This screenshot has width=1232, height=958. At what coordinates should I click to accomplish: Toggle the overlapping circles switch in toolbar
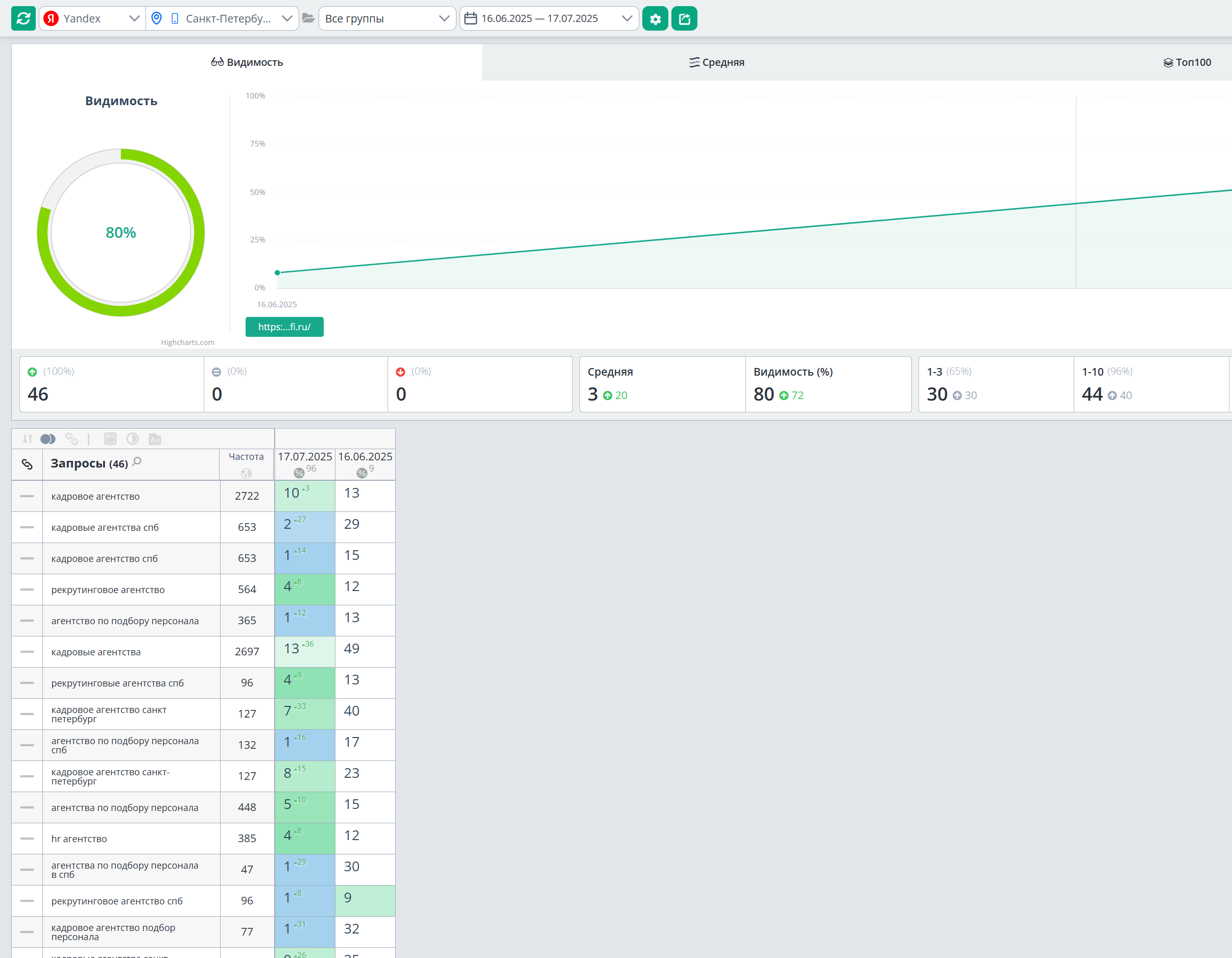point(48,439)
